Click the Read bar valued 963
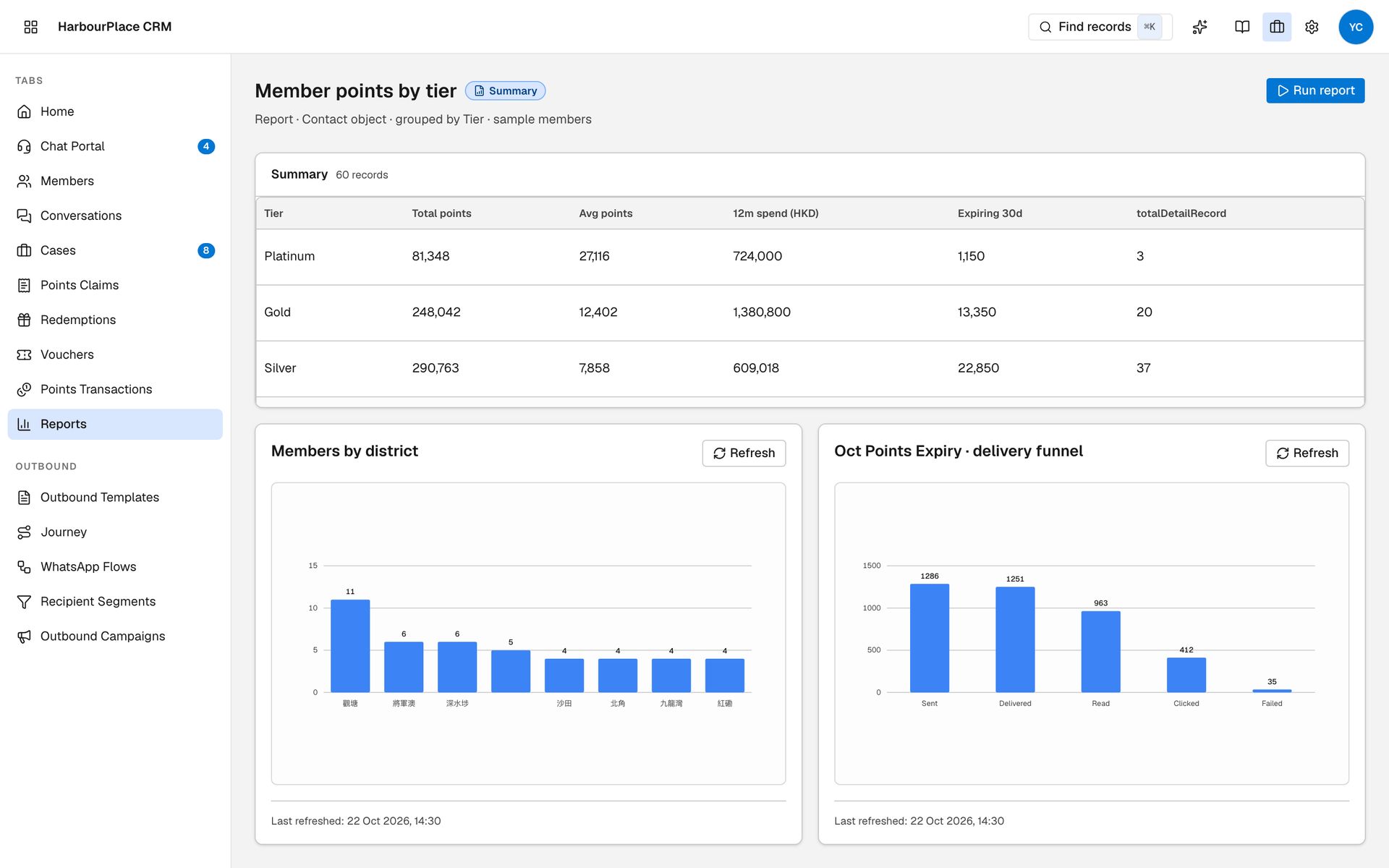The height and width of the screenshot is (868, 1389). pyautogui.click(x=1100, y=652)
